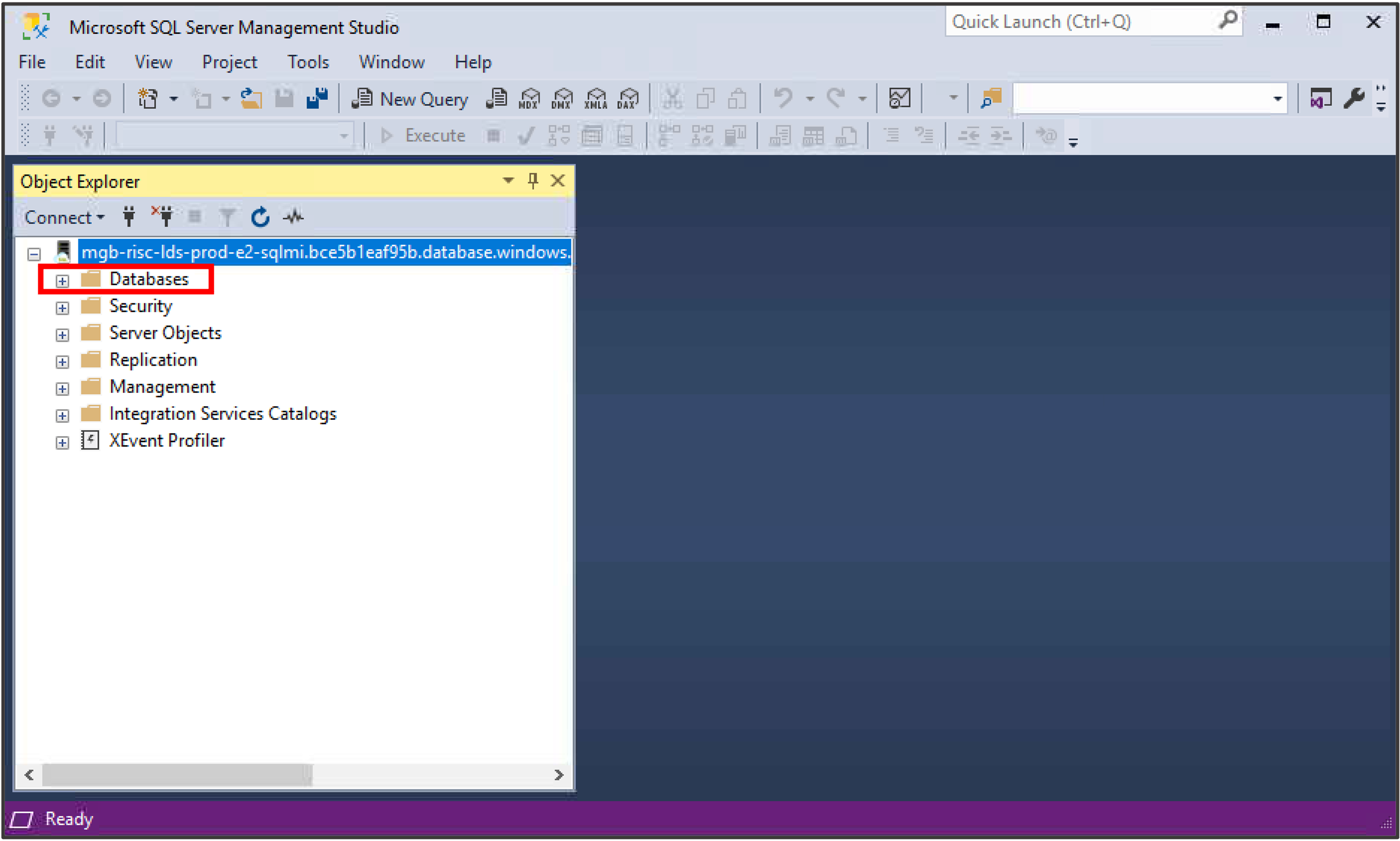The height and width of the screenshot is (841, 1400).
Task: Open the Connect dropdown
Action: click(x=64, y=218)
